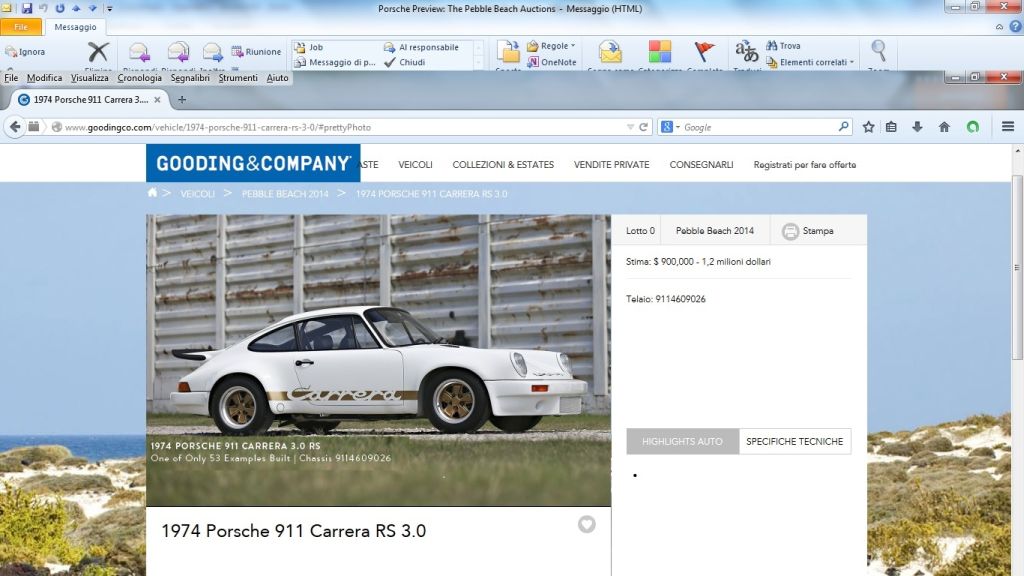Go to the next item with the down arrow
Viewport: 1024px width, 576px height.
[92, 8]
